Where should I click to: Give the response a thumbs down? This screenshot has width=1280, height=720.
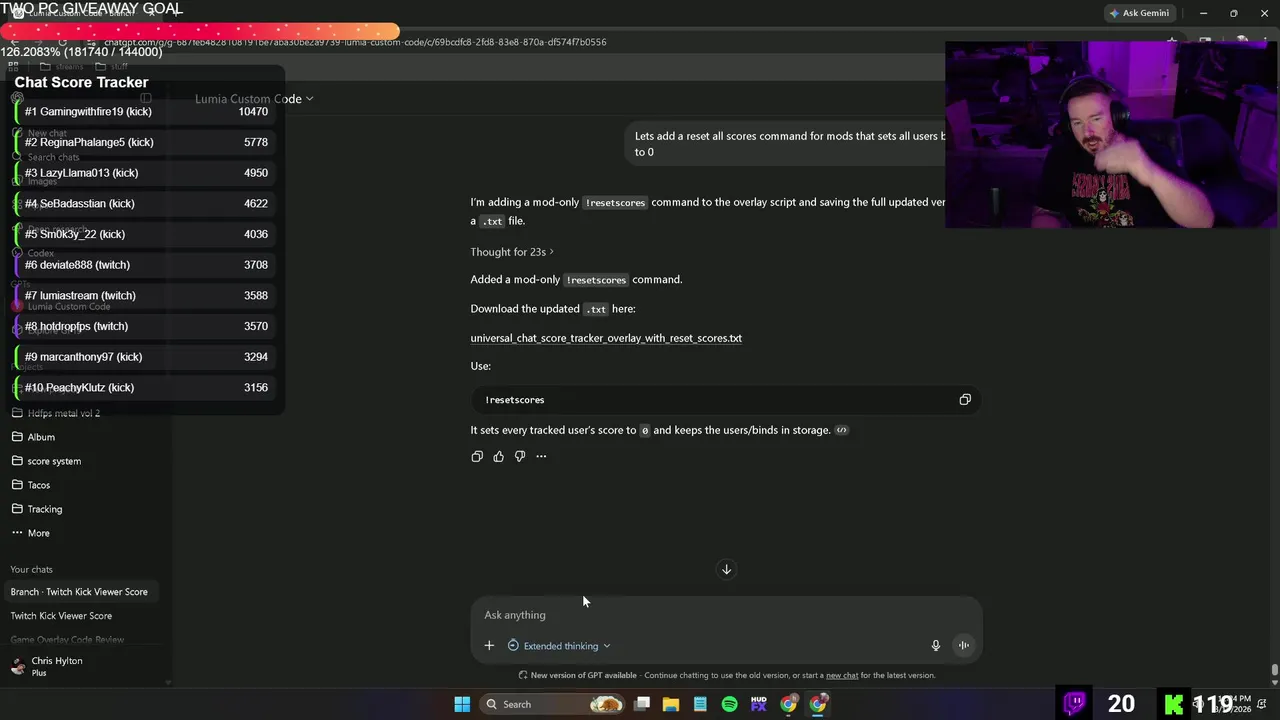pos(520,456)
